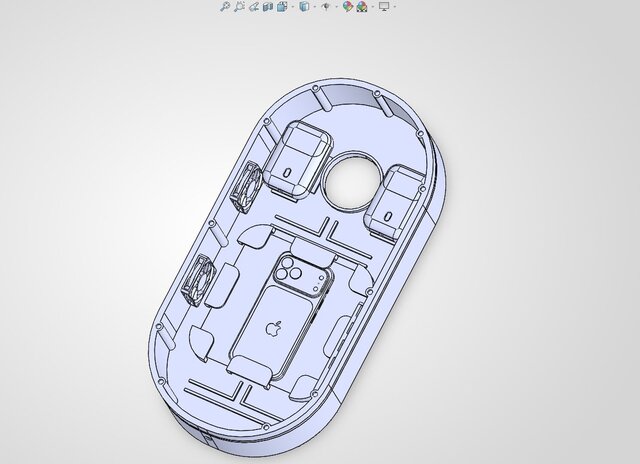640x464 pixels.
Task: Activate the Section View tool
Action: (268, 7)
